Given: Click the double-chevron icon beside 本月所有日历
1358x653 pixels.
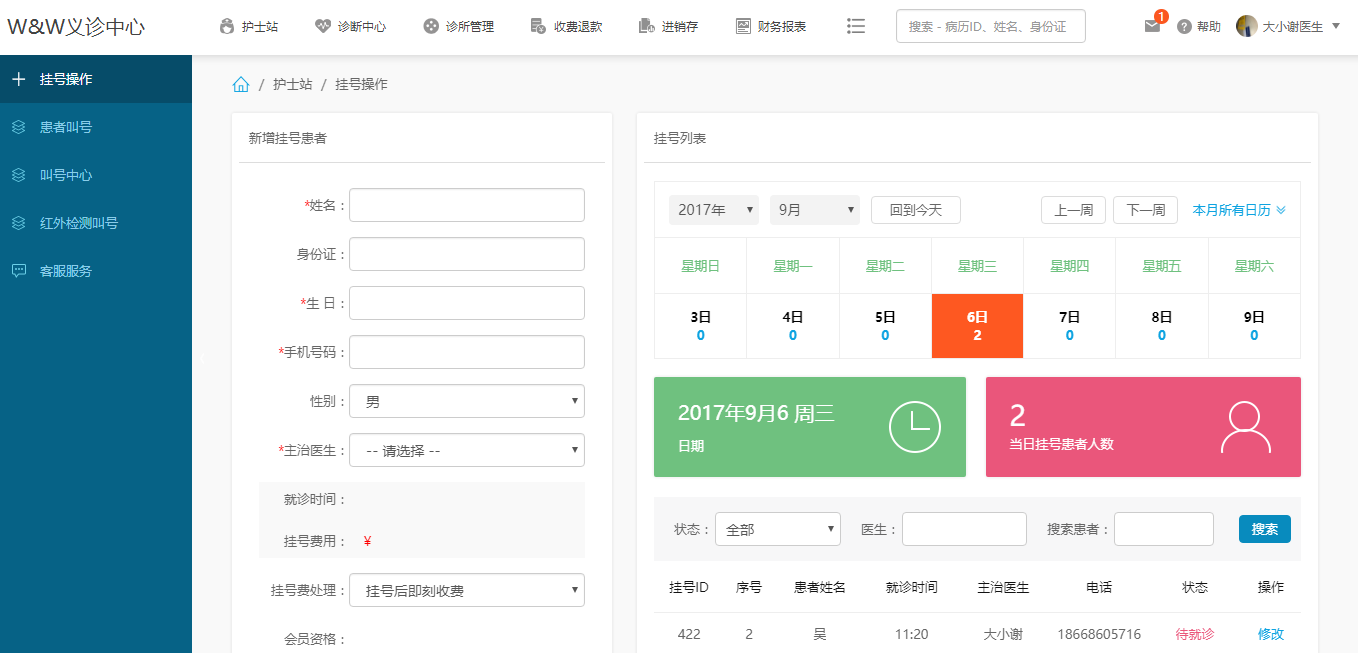Looking at the screenshot, I should (x=1281, y=210).
